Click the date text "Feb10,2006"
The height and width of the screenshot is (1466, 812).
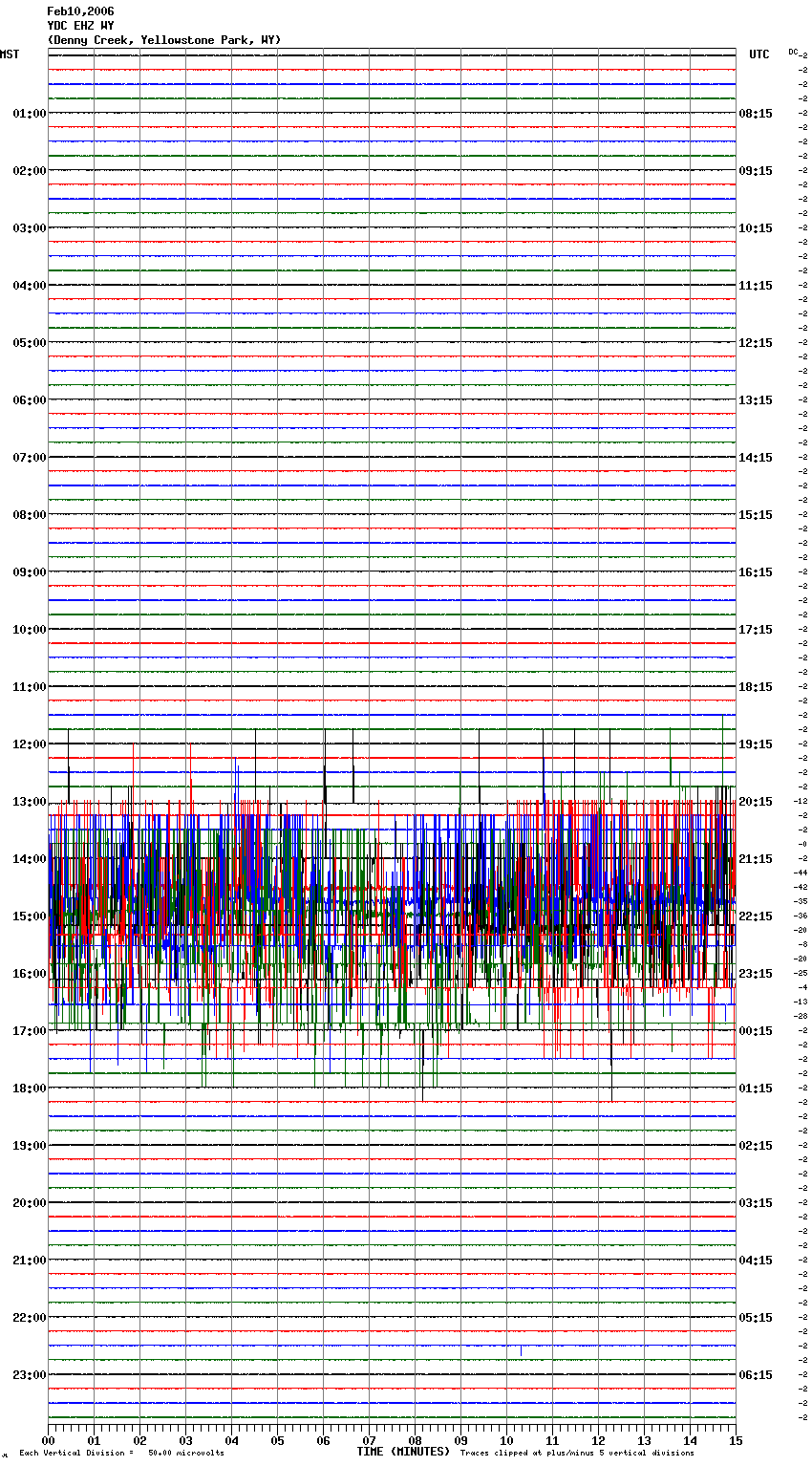pos(80,11)
